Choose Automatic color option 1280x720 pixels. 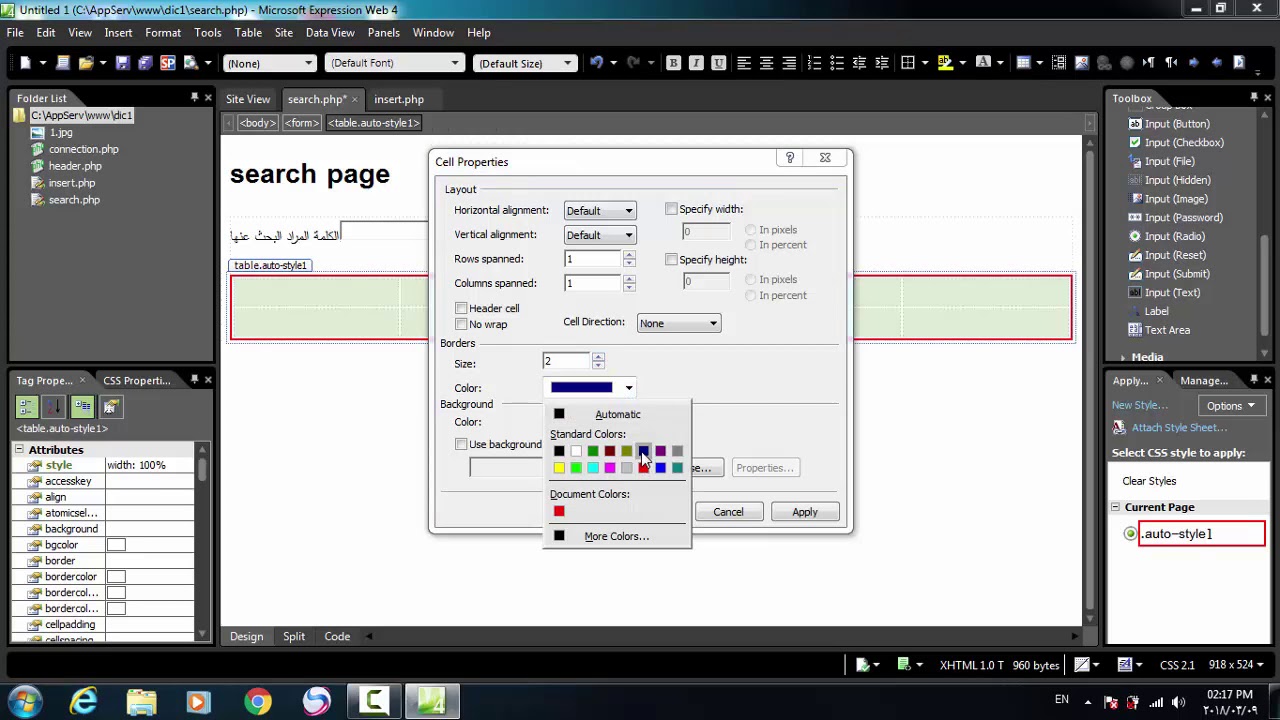tap(618, 414)
